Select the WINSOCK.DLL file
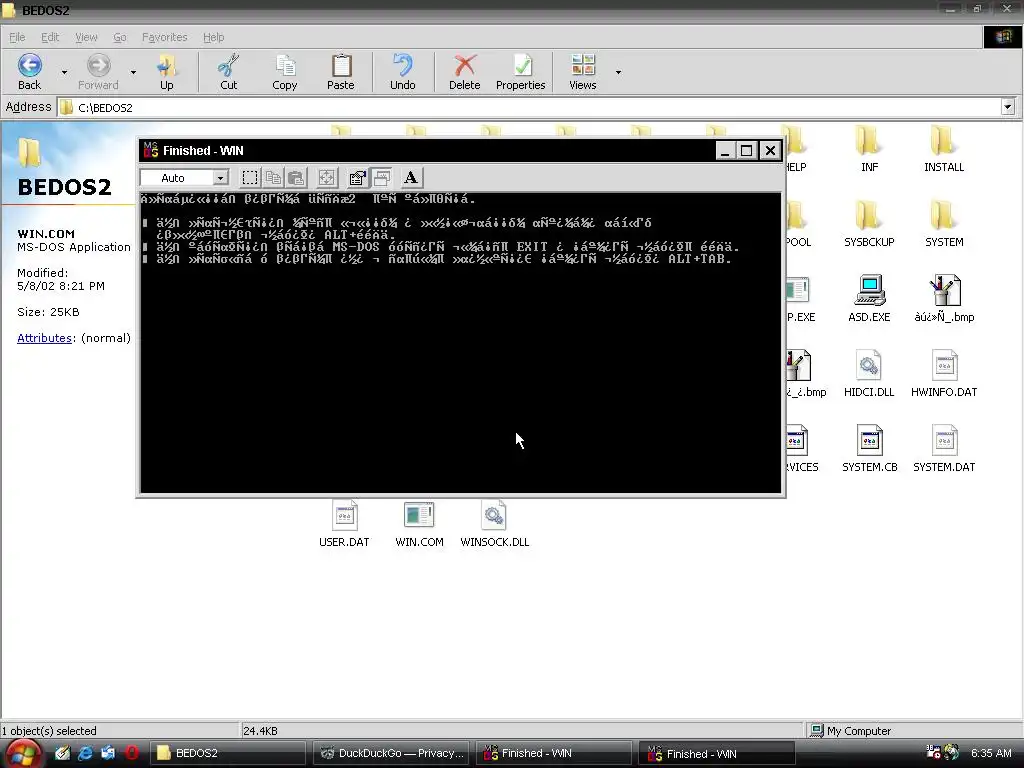 coord(494,524)
